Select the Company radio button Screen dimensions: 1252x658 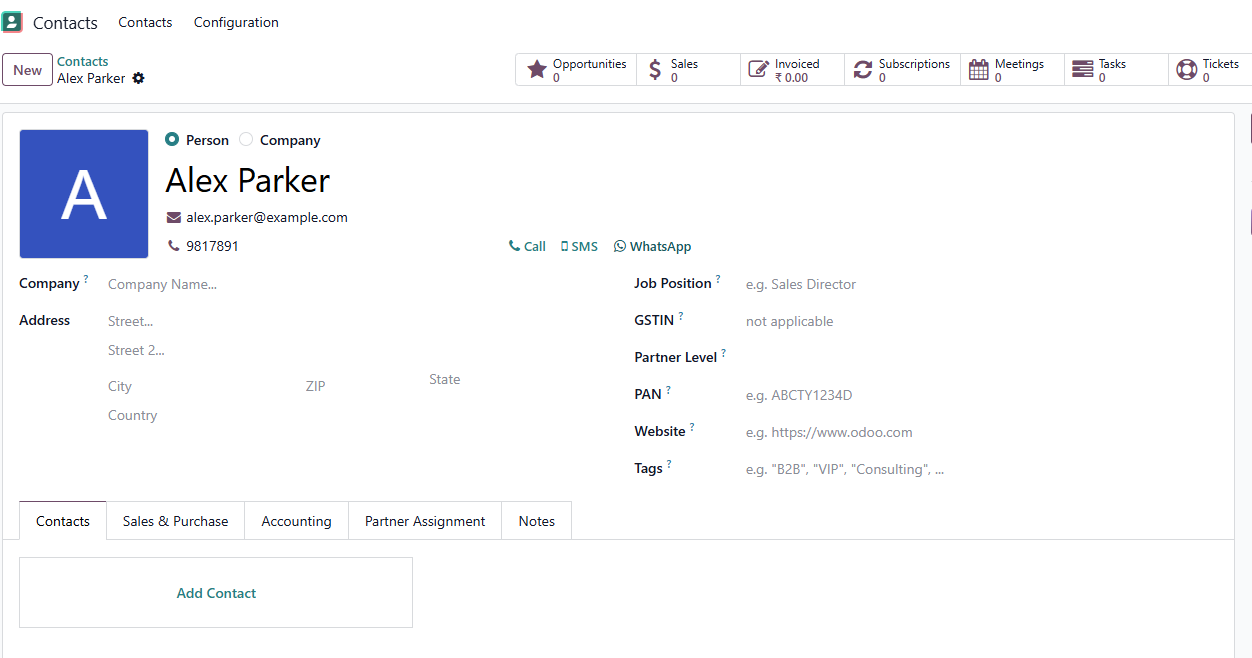(246, 140)
